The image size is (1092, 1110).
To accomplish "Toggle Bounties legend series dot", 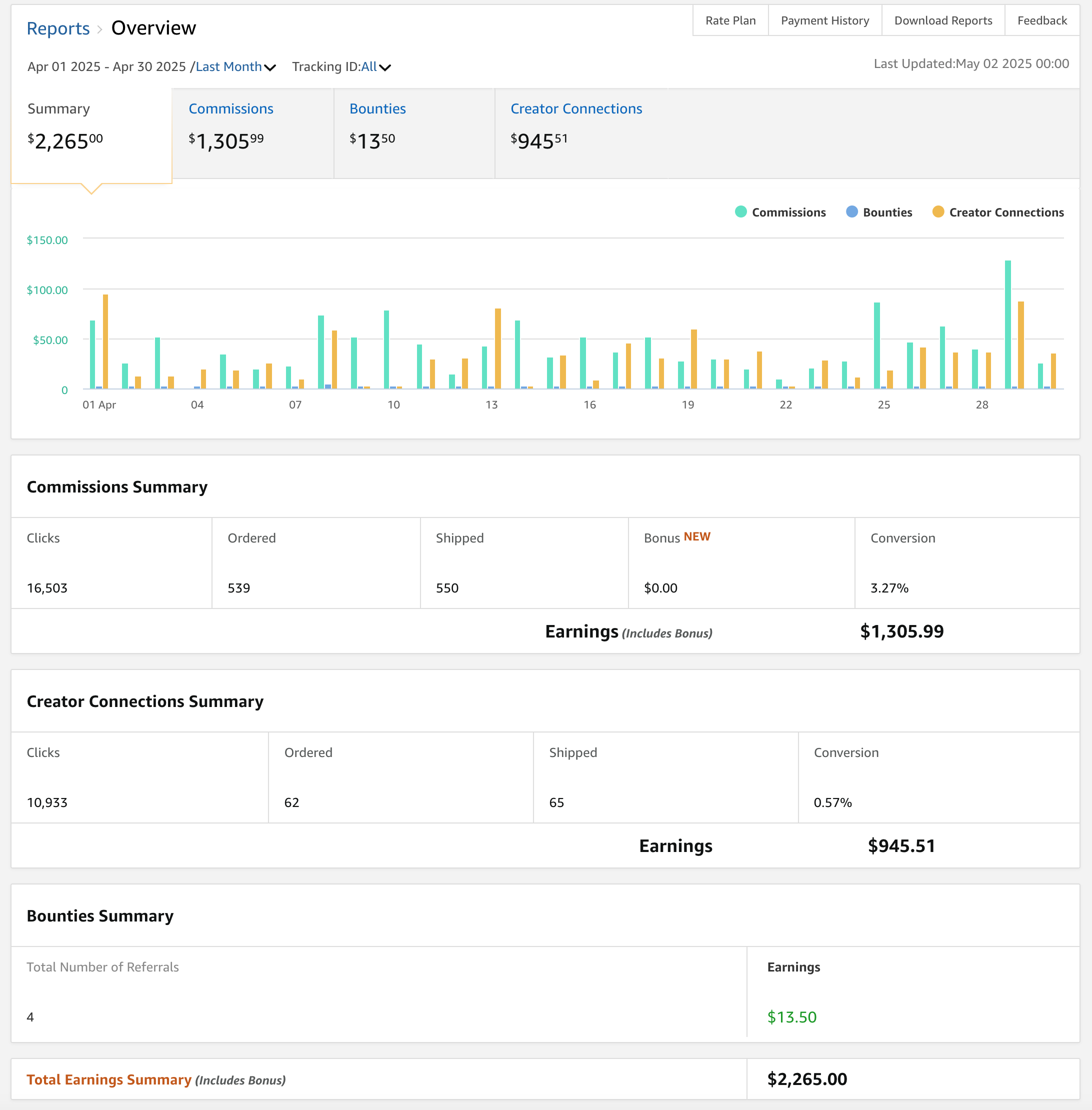I will point(851,211).
